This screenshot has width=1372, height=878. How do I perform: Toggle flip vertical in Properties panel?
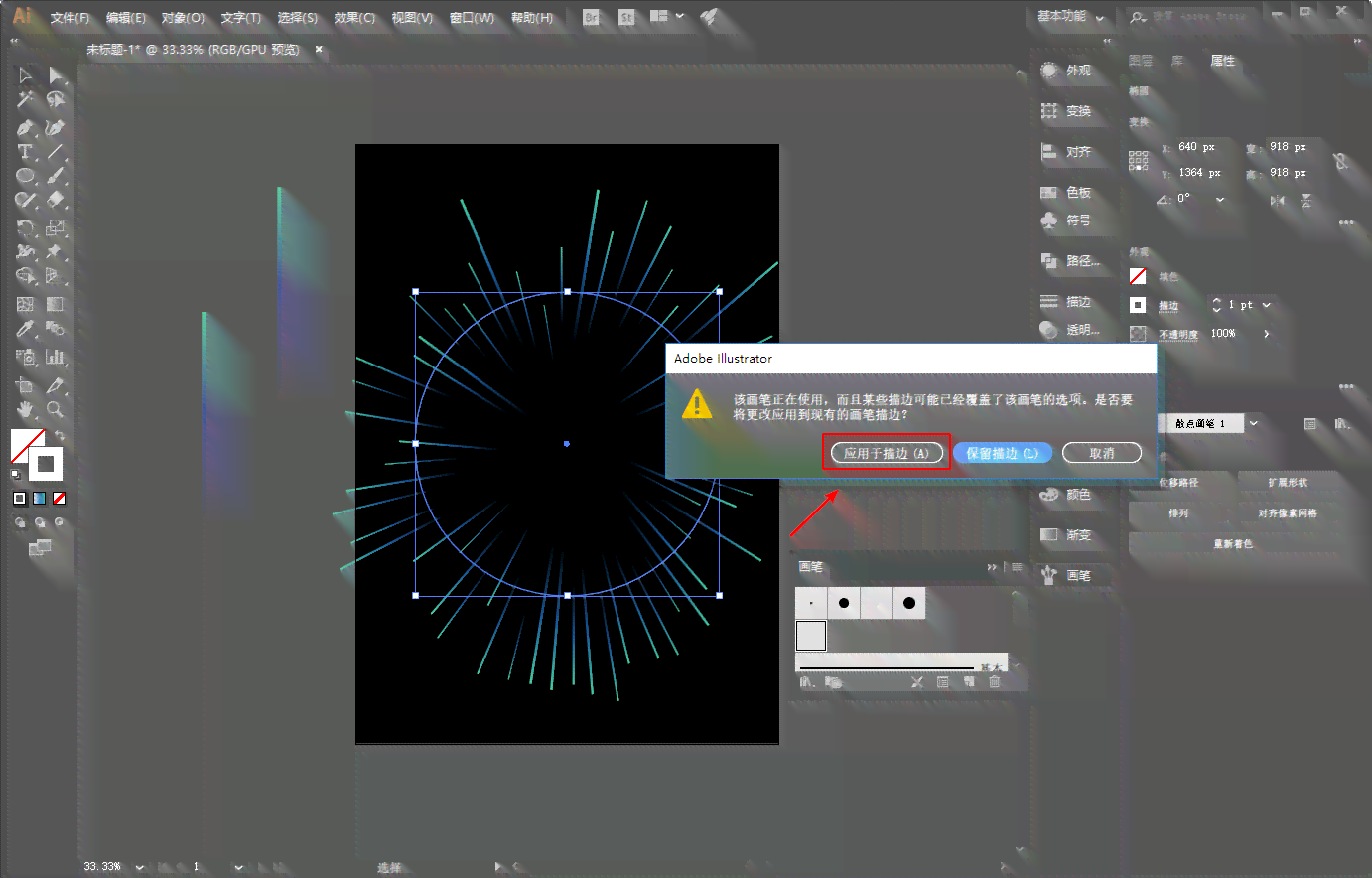pyautogui.click(x=1306, y=200)
